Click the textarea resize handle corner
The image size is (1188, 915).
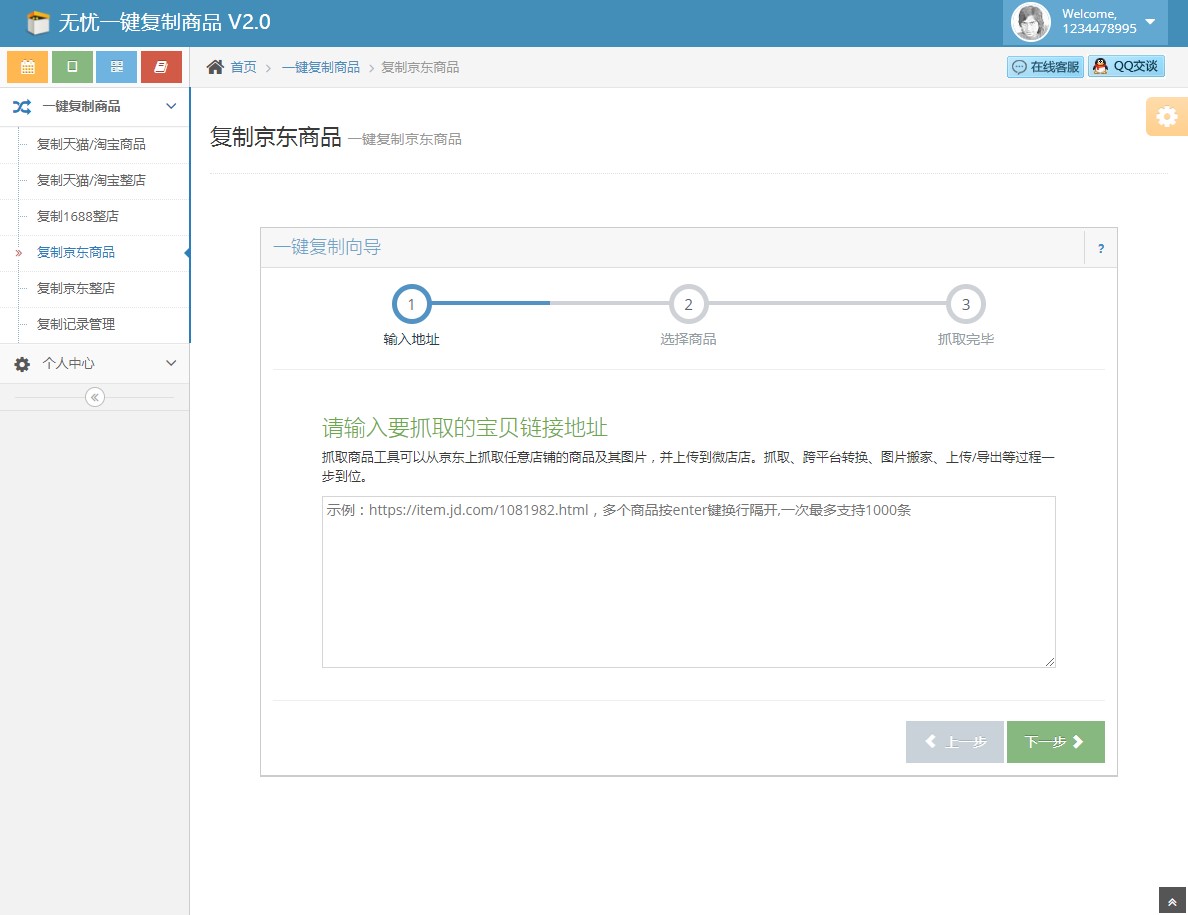click(x=1049, y=661)
